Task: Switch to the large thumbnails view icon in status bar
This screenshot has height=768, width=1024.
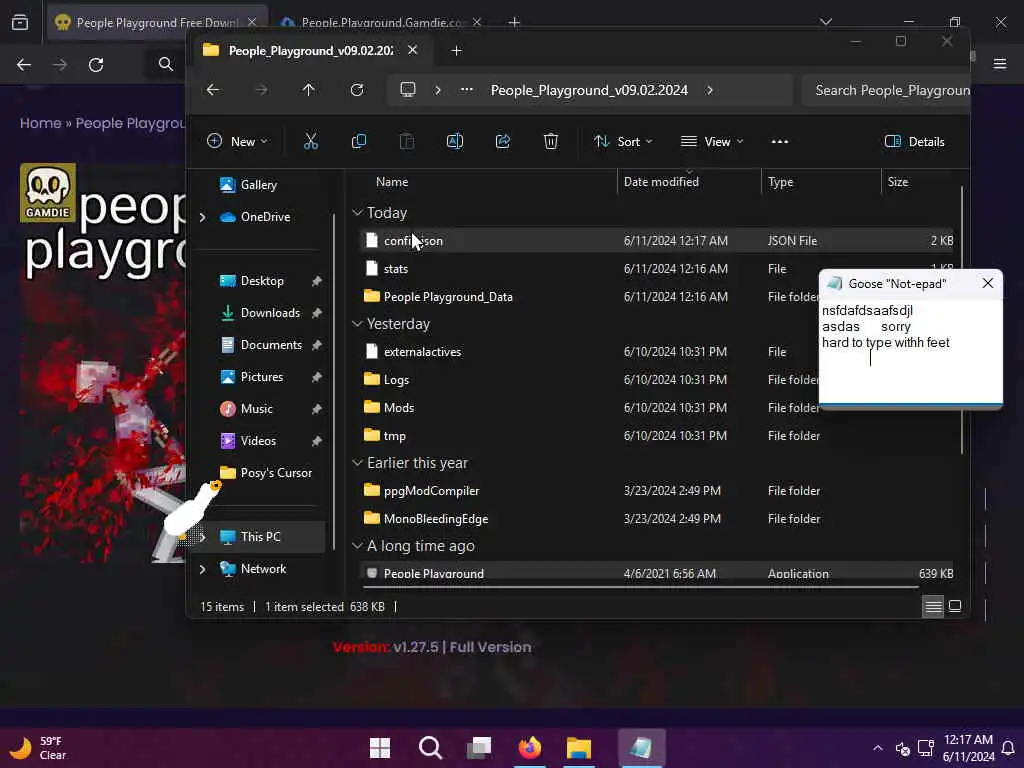Action: click(x=955, y=607)
